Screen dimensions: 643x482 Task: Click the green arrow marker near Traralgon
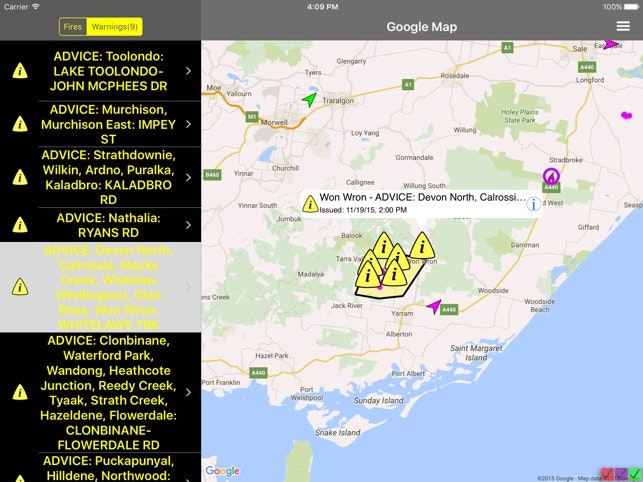click(x=311, y=100)
